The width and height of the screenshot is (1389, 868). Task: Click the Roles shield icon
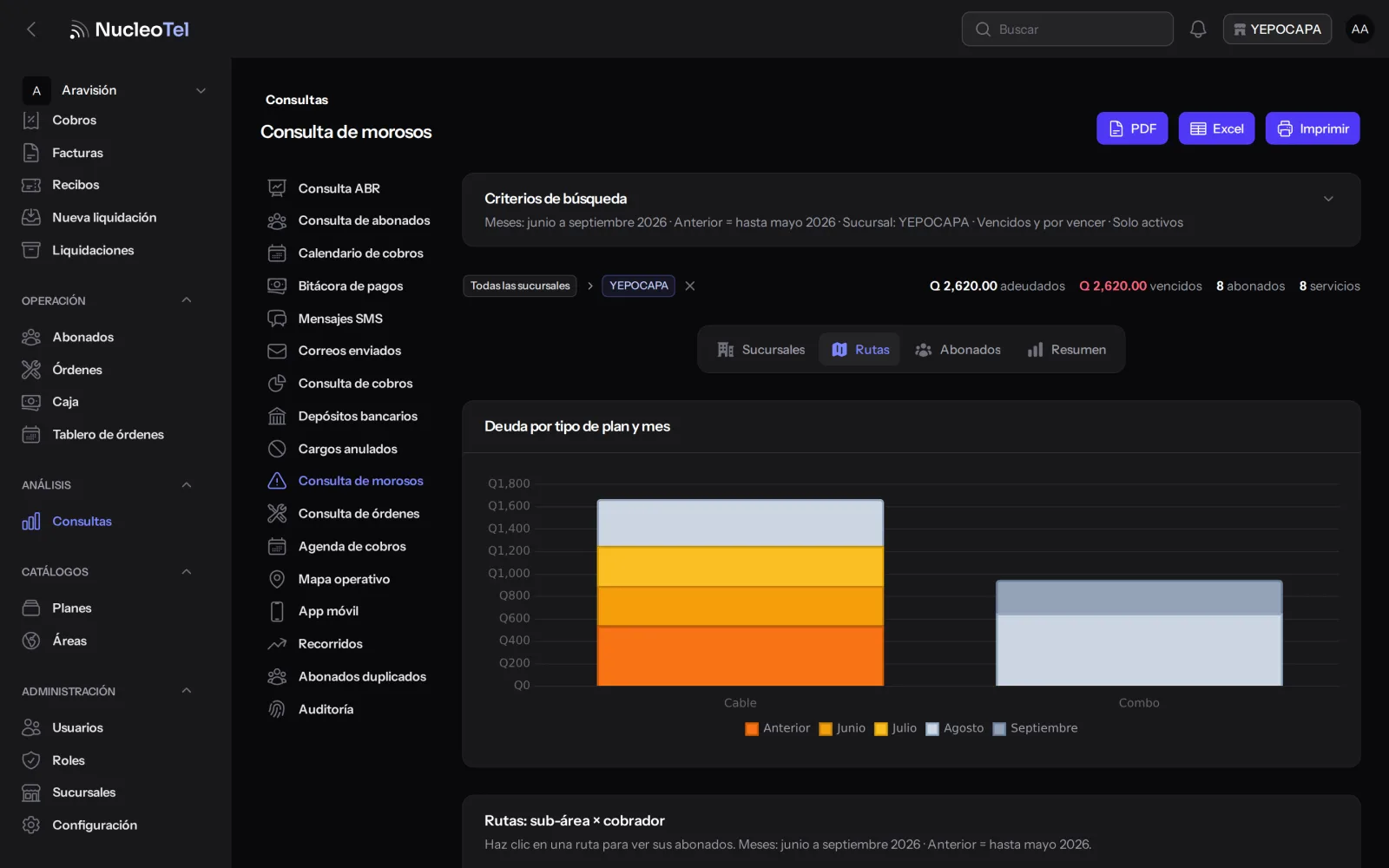31,760
